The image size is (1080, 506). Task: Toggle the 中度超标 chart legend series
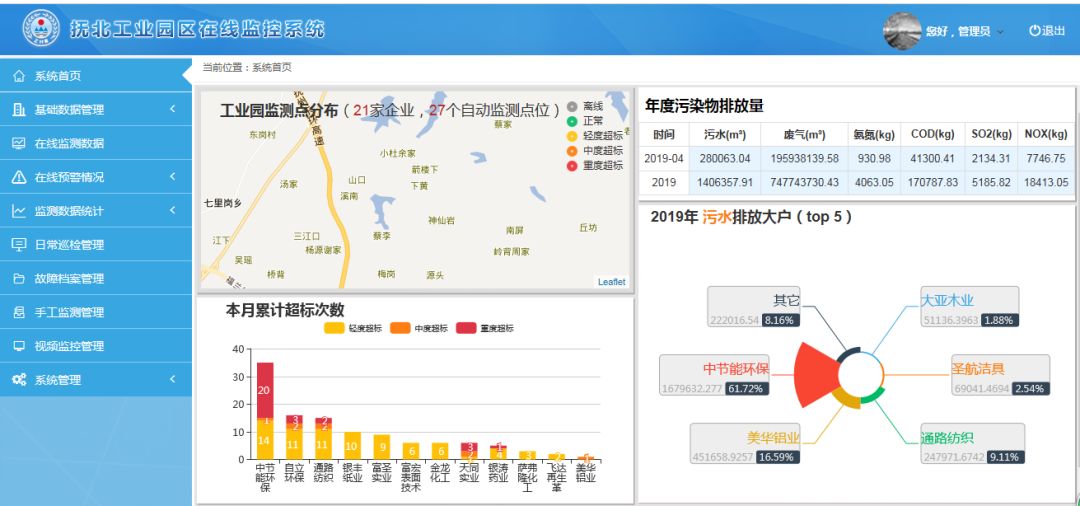pyautogui.click(x=417, y=328)
